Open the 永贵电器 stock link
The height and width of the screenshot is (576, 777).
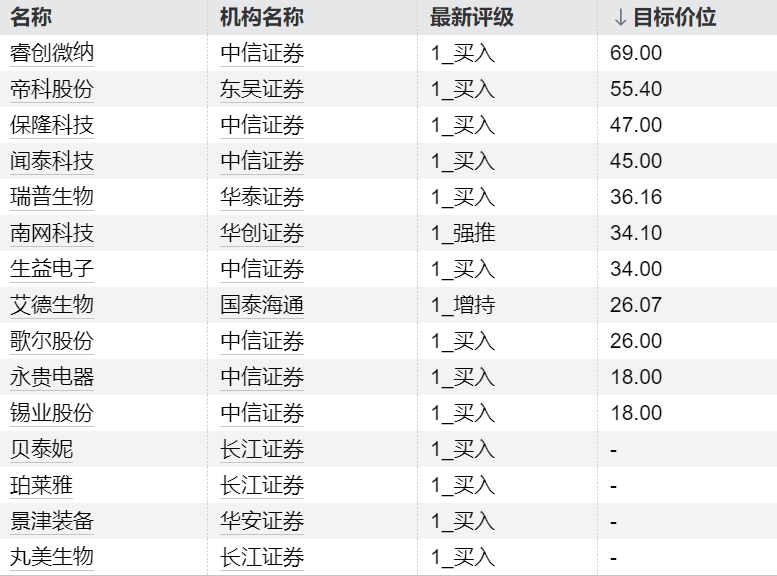pyautogui.click(x=52, y=377)
